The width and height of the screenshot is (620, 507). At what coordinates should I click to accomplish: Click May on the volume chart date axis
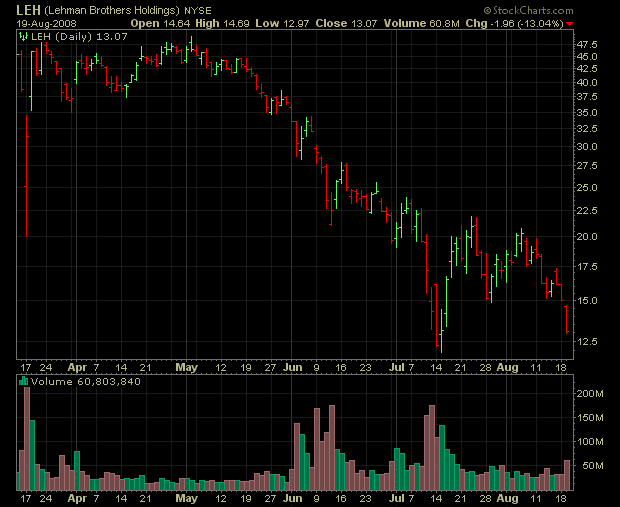coord(187,498)
